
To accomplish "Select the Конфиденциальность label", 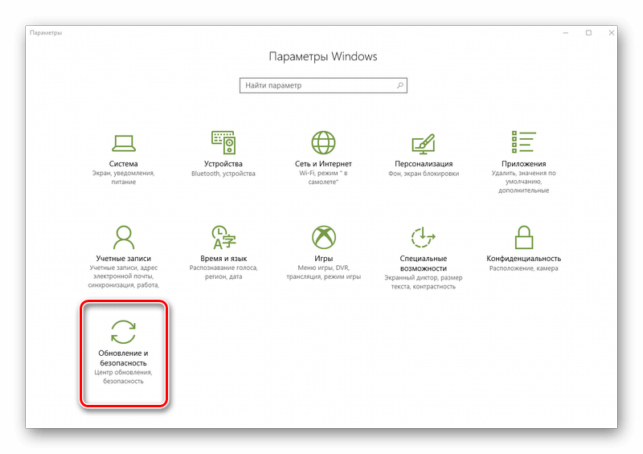I will [524, 258].
